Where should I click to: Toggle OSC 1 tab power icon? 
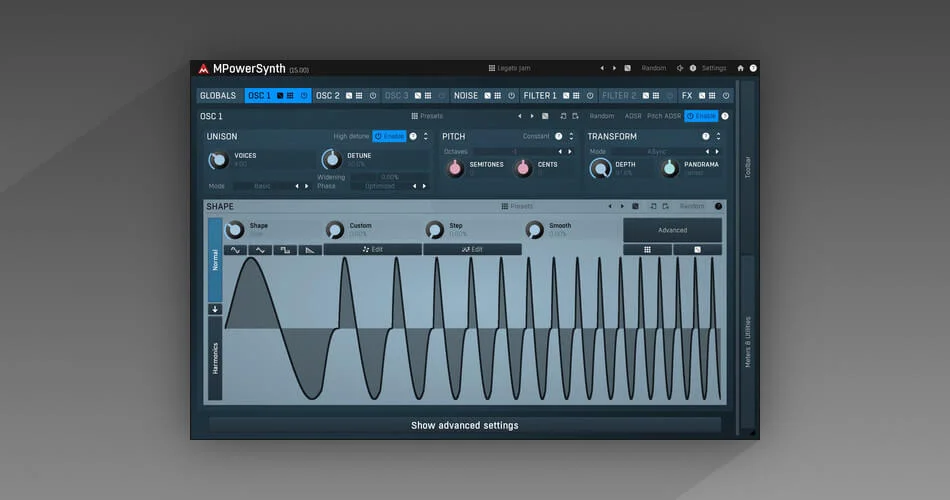click(x=304, y=96)
